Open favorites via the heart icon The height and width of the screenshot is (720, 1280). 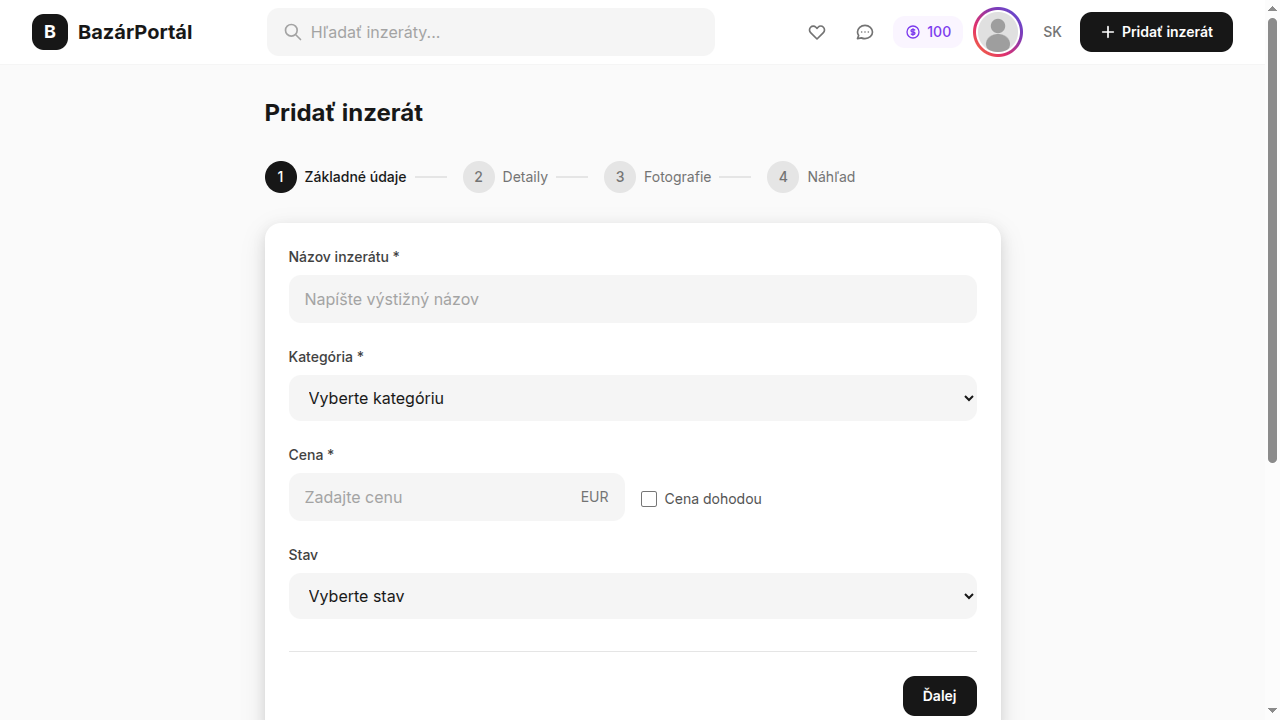tap(817, 32)
